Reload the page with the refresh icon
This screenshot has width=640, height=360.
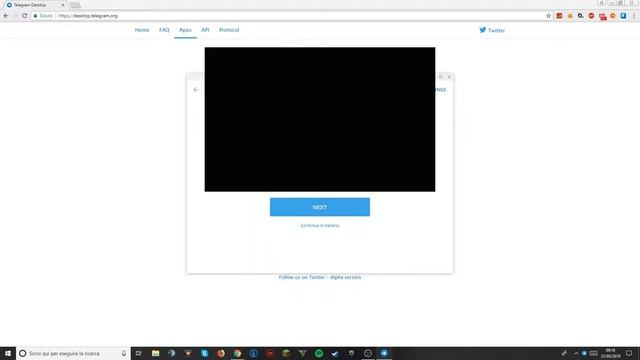(x=24, y=16)
